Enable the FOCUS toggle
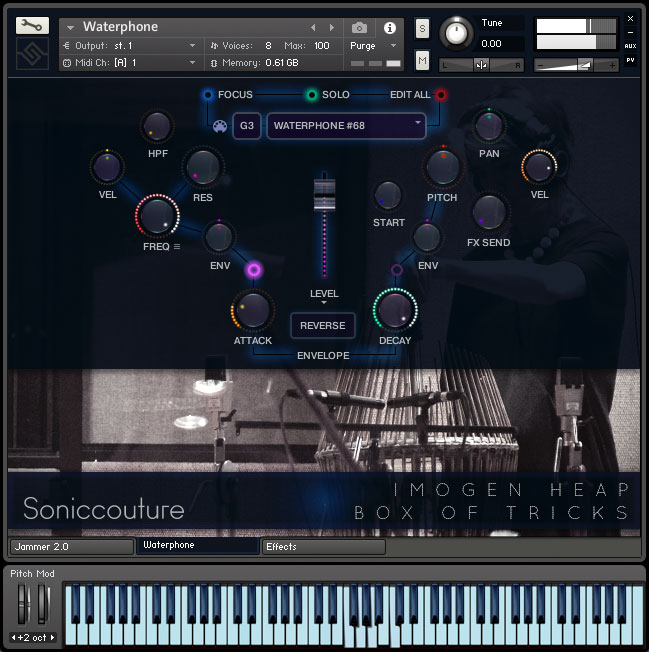 [x=207, y=95]
